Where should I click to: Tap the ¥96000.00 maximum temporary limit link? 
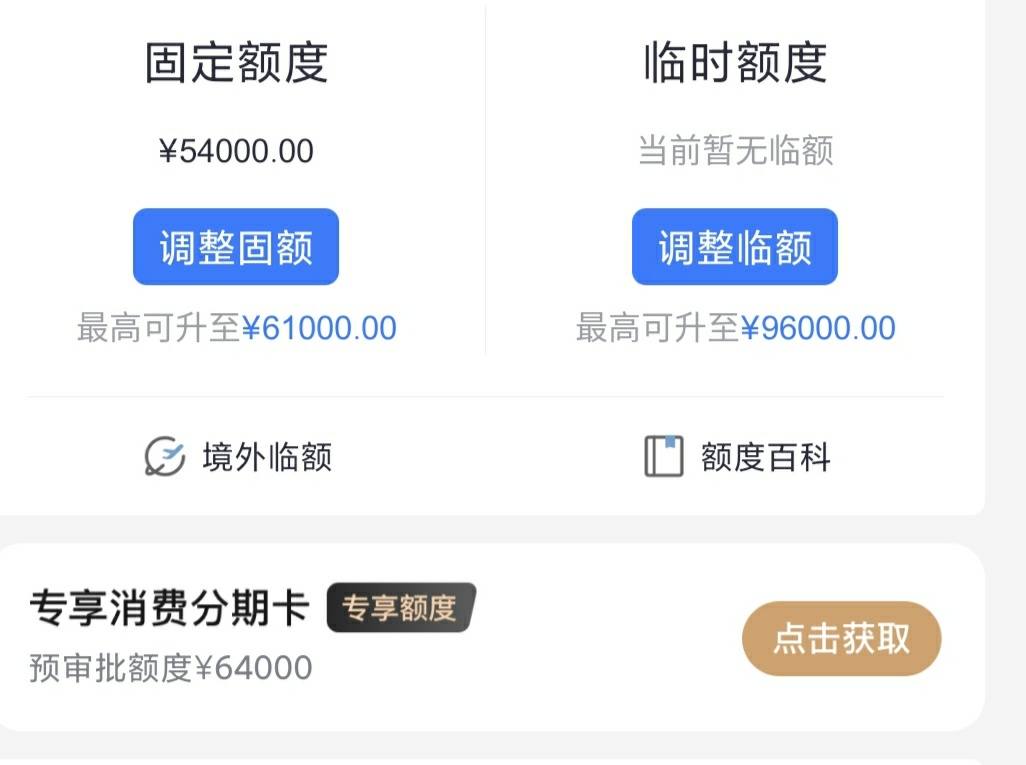point(818,328)
